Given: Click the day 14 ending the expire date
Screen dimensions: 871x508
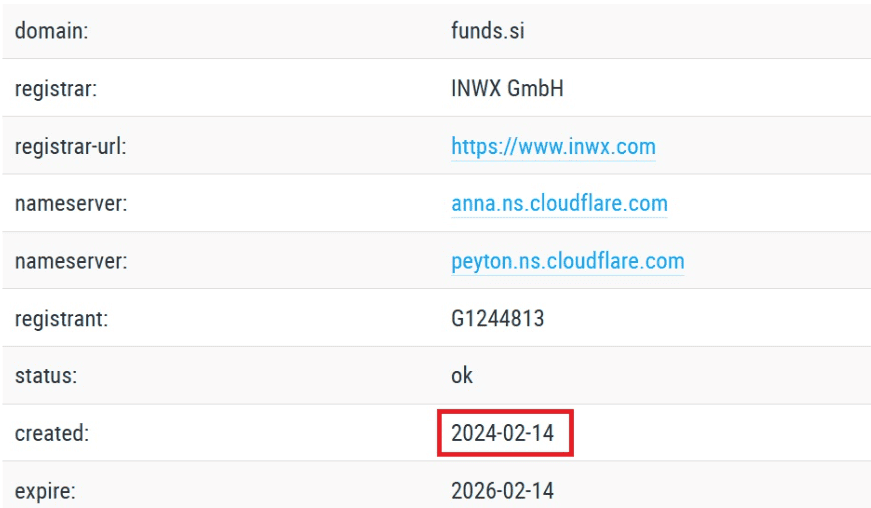Looking at the screenshot, I should (x=542, y=491).
